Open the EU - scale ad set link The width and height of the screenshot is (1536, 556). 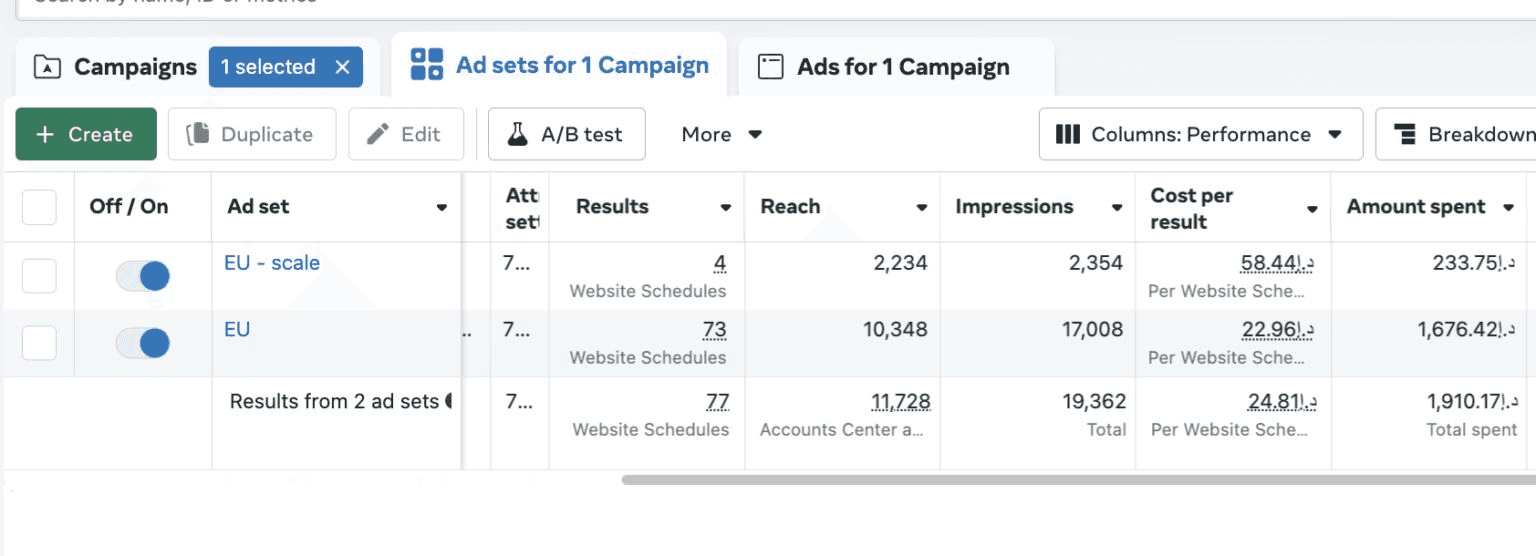pyautogui.click(x=272, y=263)
